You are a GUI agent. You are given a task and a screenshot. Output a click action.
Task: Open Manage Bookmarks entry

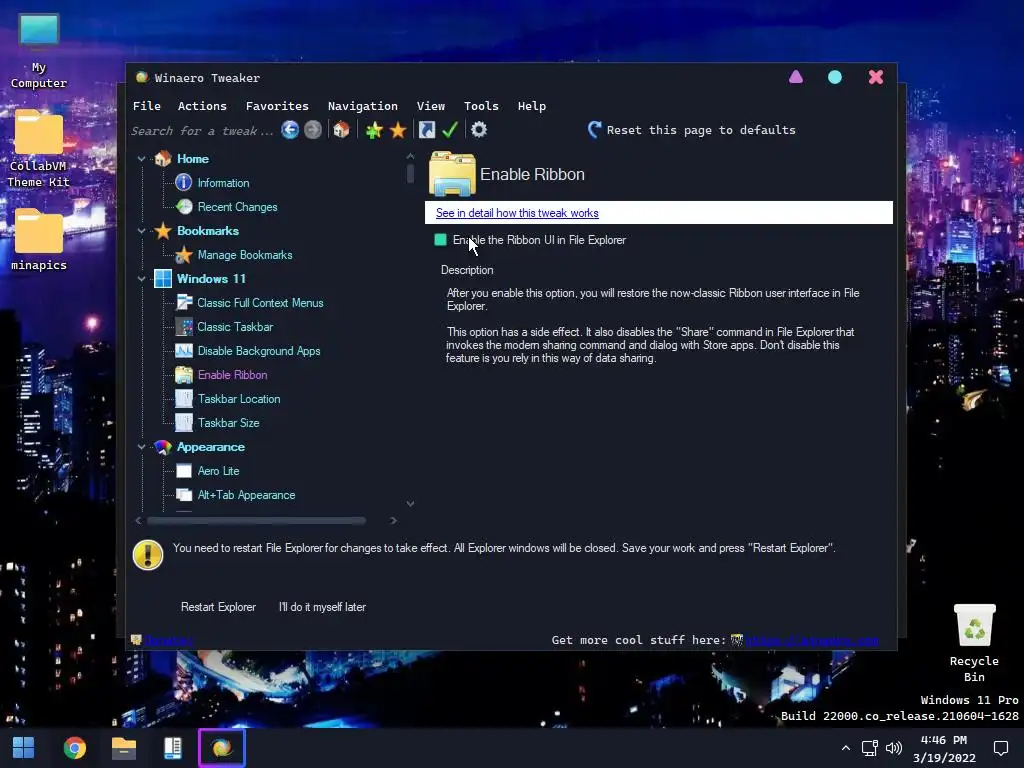pos(245,255)
